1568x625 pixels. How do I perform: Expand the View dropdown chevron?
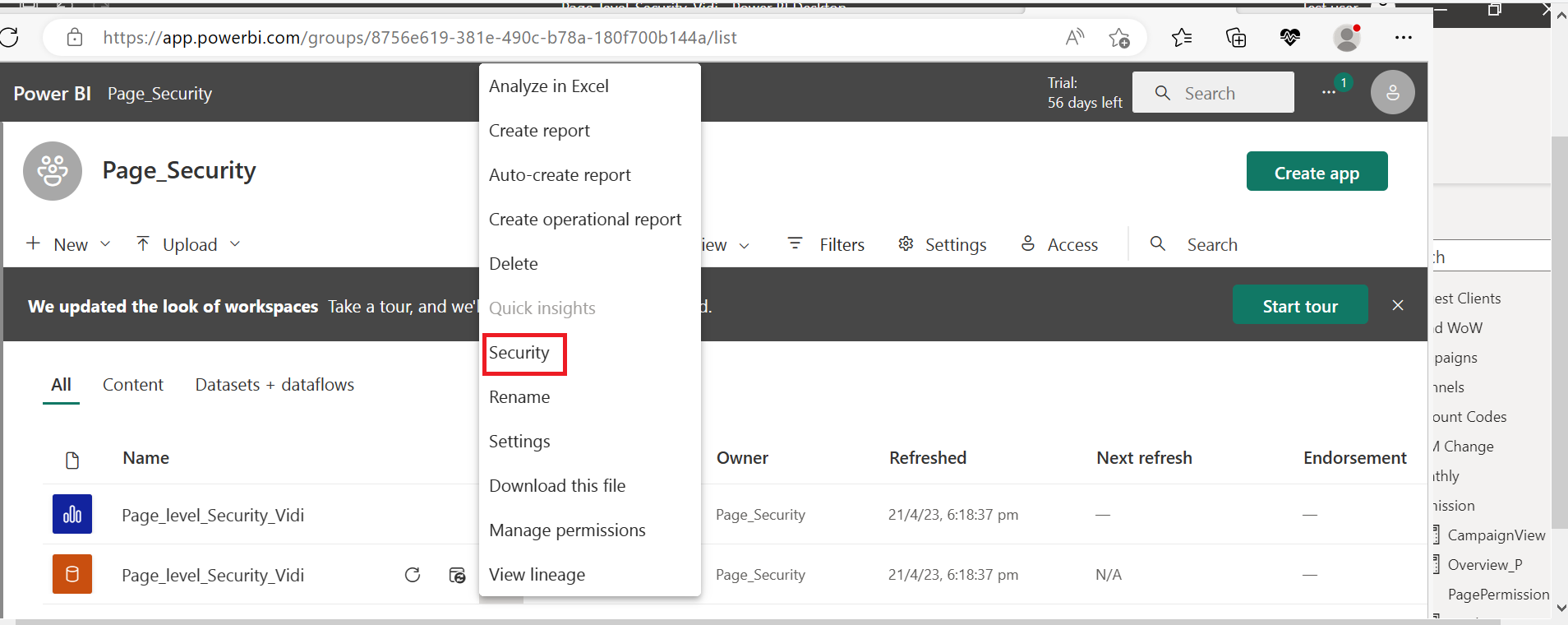(x=745, y=246)
